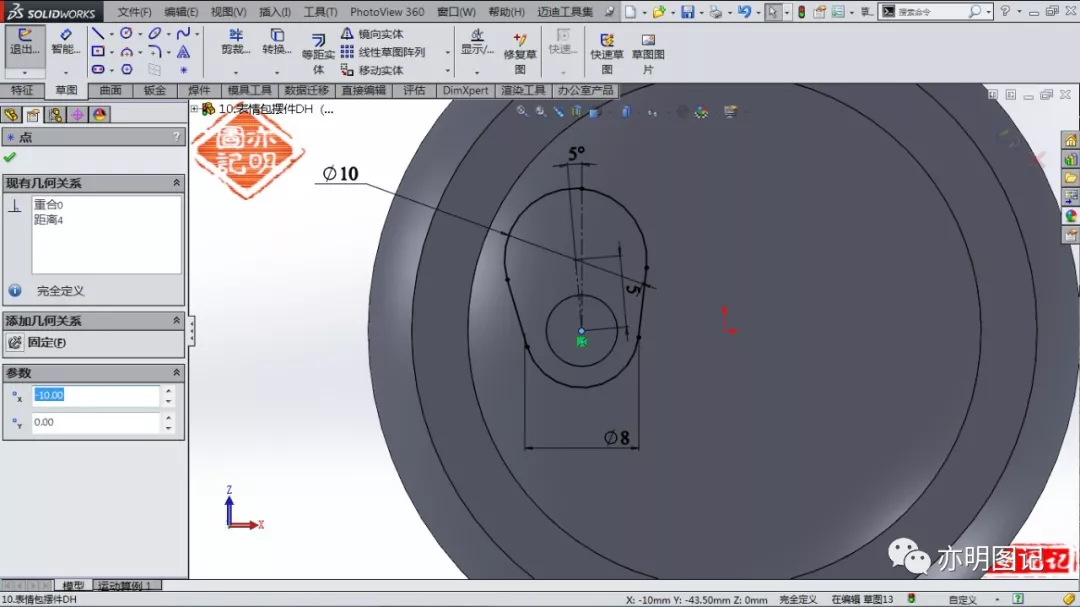1080x607 pixels.
Task: Select the Sketch Fillet tool
Action: pos(155,52)
